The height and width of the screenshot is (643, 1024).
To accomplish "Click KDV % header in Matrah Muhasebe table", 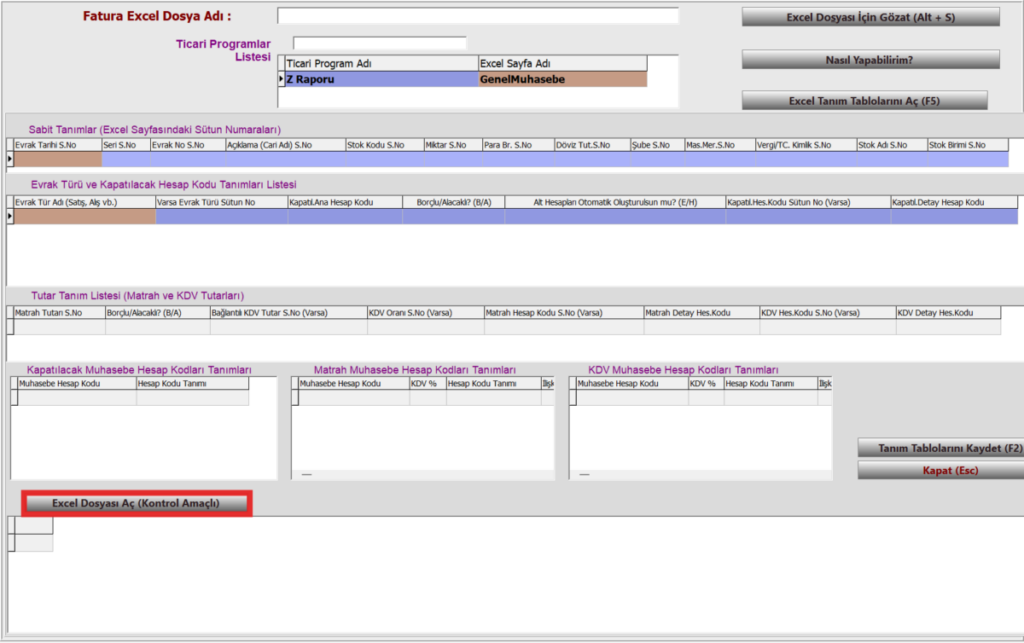I will [x=428, y=383].
